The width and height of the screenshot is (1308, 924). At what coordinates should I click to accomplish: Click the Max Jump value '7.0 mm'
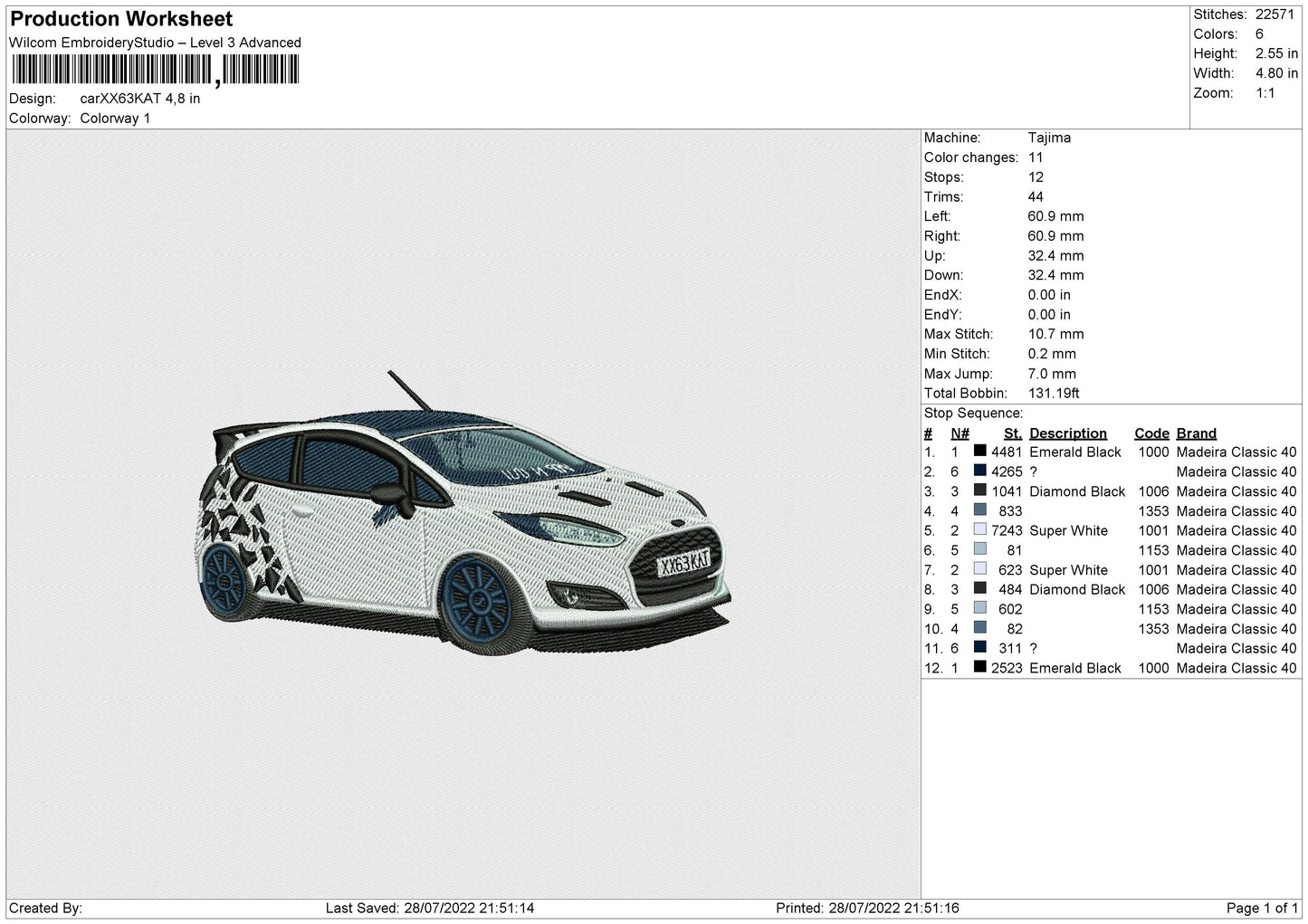tap(1052, 374)
